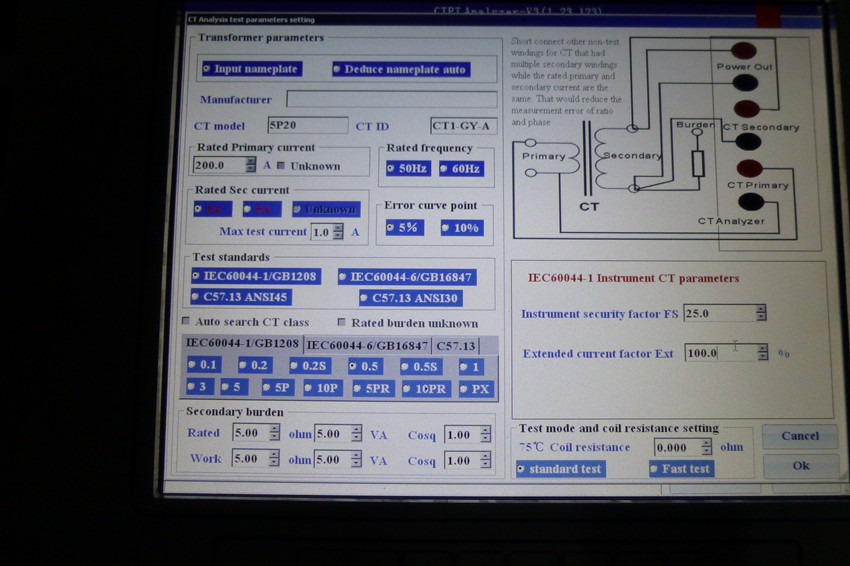Adjust Max test current spinner
Image resolution: width=850 pixels, height=566 pixels.
coord(338,231)
